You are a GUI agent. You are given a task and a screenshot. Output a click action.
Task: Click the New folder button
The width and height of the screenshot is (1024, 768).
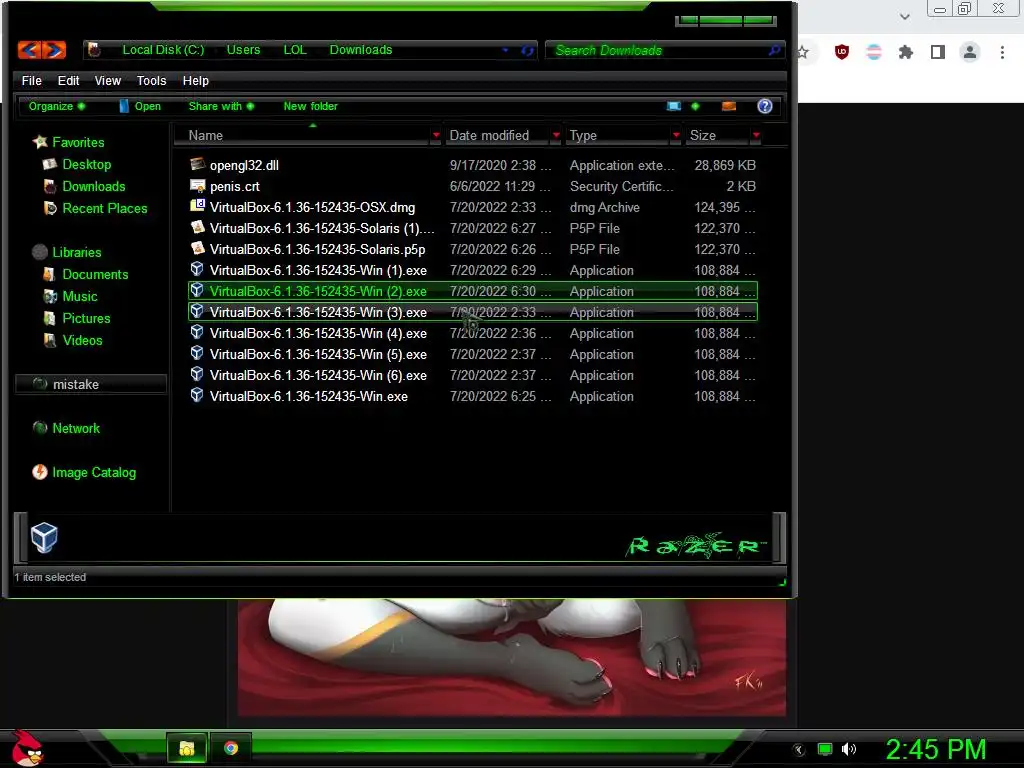310,106
